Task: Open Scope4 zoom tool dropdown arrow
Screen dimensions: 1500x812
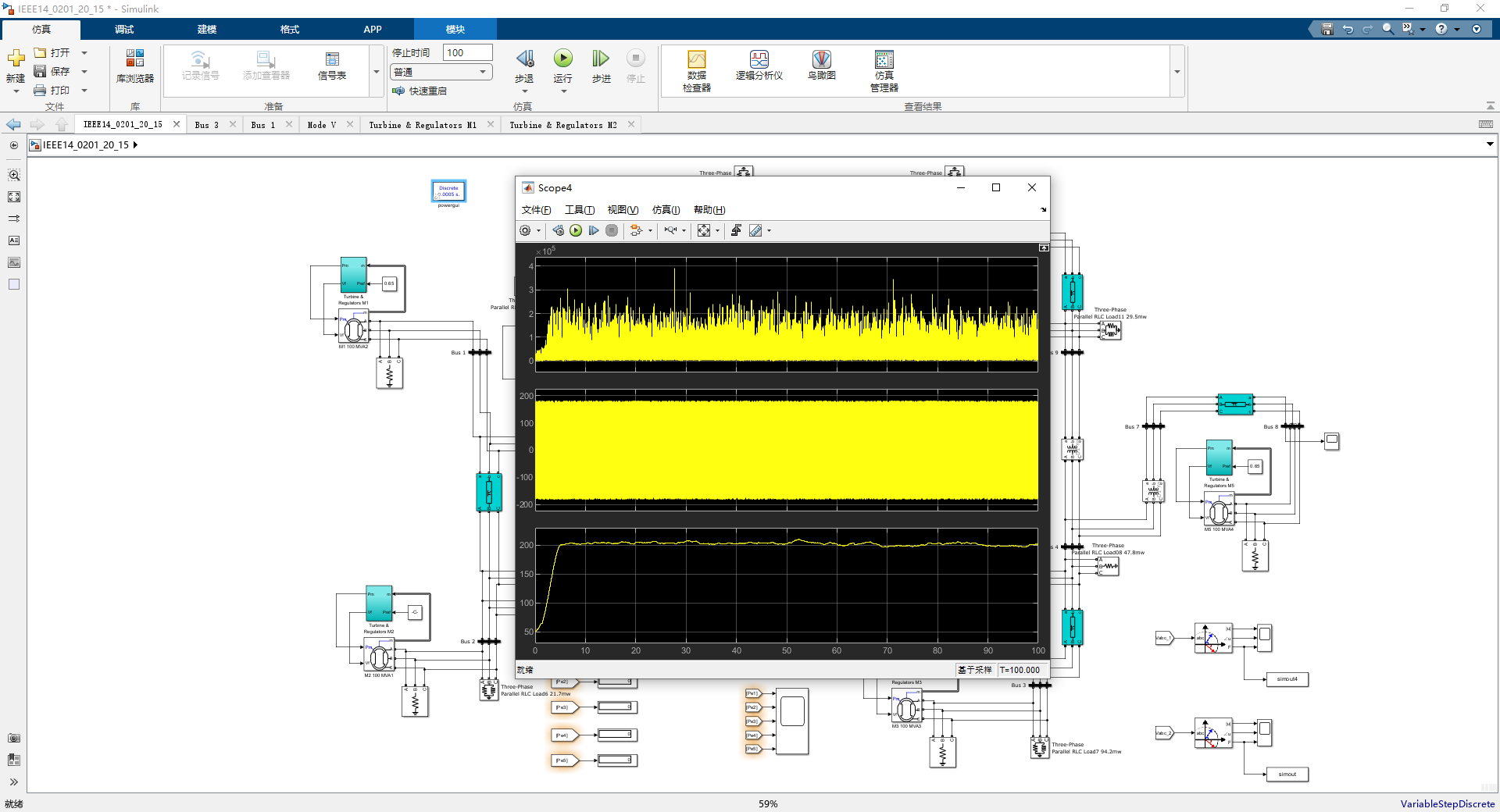Action: pos(684,230)
